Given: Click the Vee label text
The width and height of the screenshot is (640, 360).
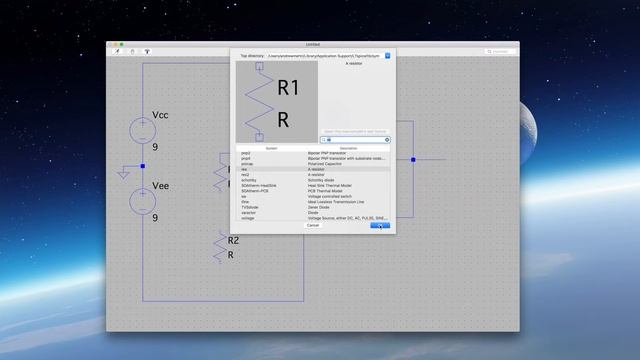Looking at the screenshot, I should coord(160,186).
